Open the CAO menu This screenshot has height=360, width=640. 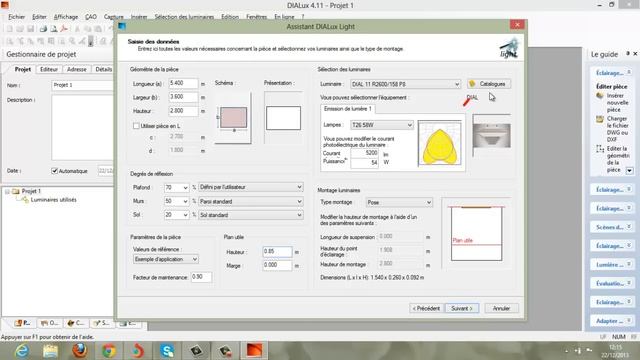tap(91, 17)
